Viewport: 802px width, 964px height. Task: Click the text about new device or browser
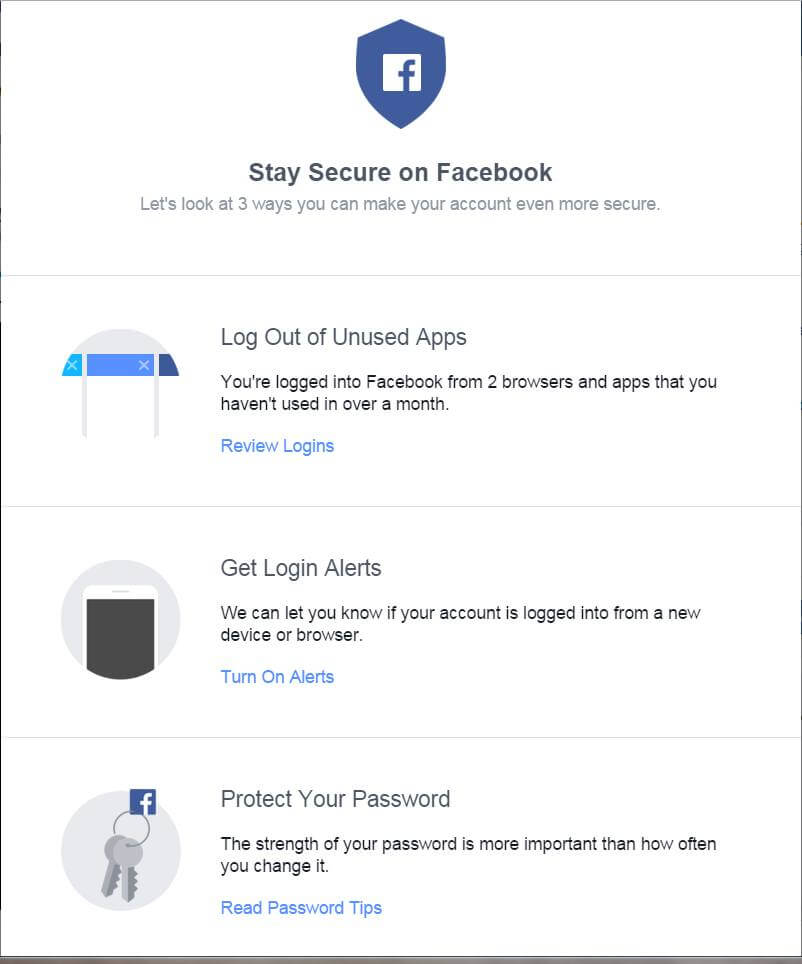461,624
